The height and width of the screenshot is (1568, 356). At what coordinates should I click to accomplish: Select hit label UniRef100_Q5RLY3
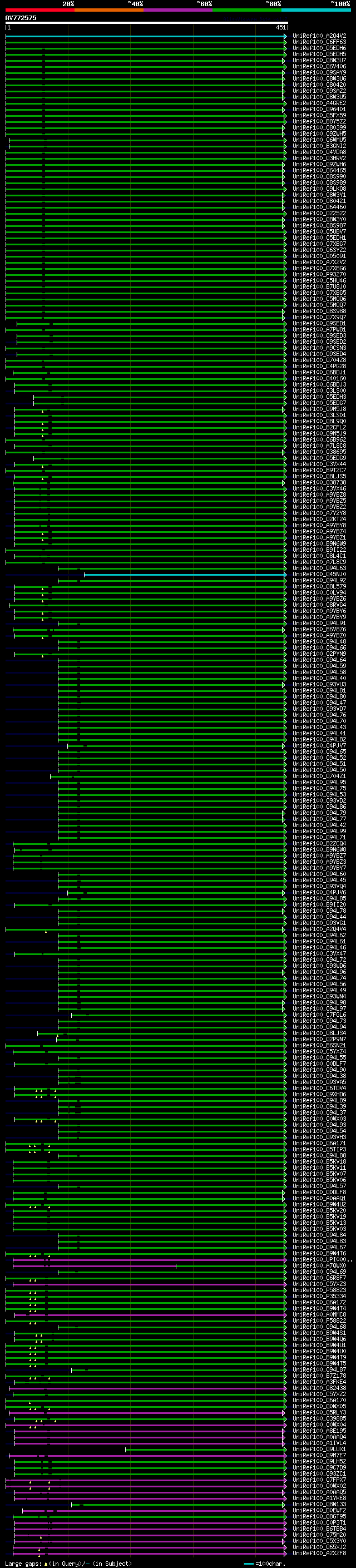point(319,1413)
